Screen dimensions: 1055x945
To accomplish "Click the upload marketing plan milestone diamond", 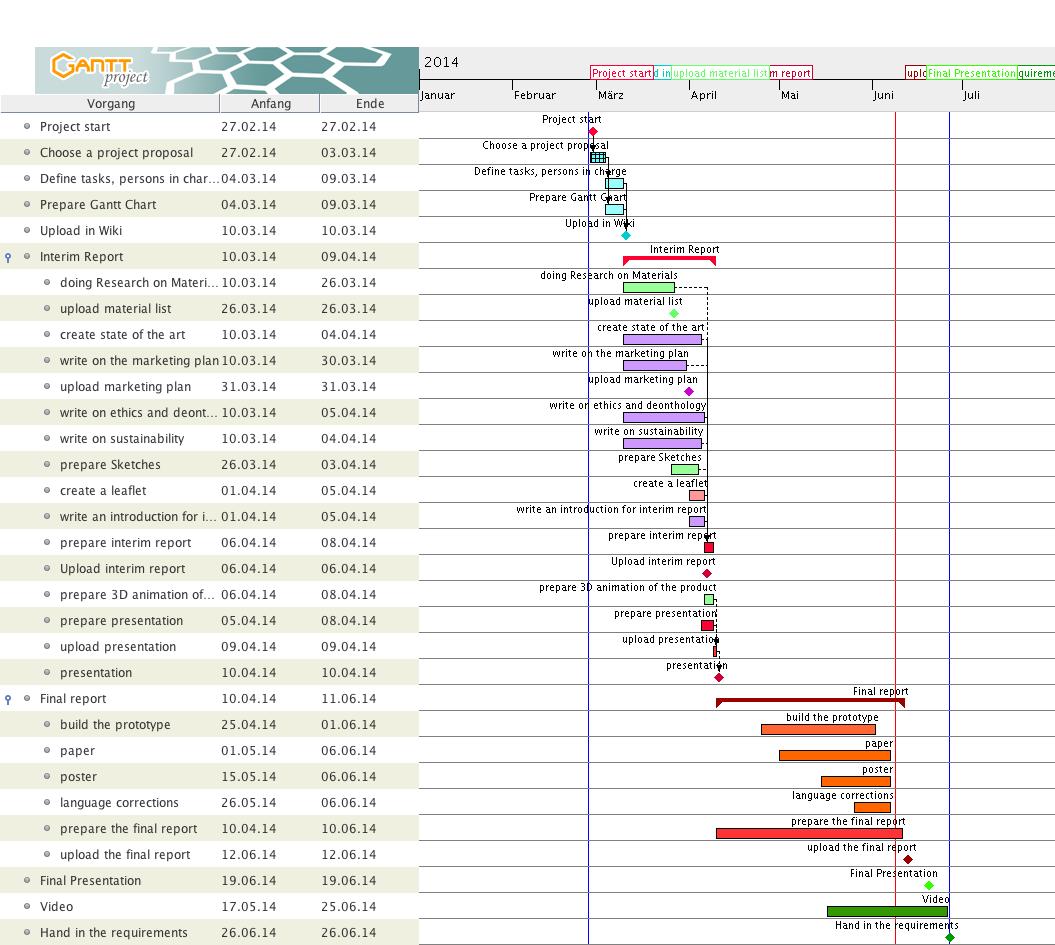I will [688, 392].
